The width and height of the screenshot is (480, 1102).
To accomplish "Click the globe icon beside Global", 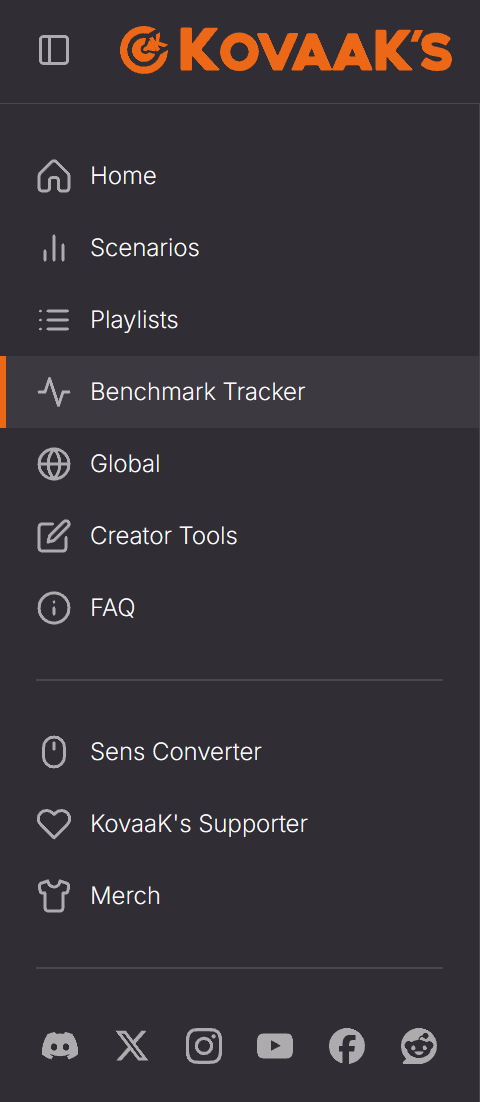I will coord(54,464).
